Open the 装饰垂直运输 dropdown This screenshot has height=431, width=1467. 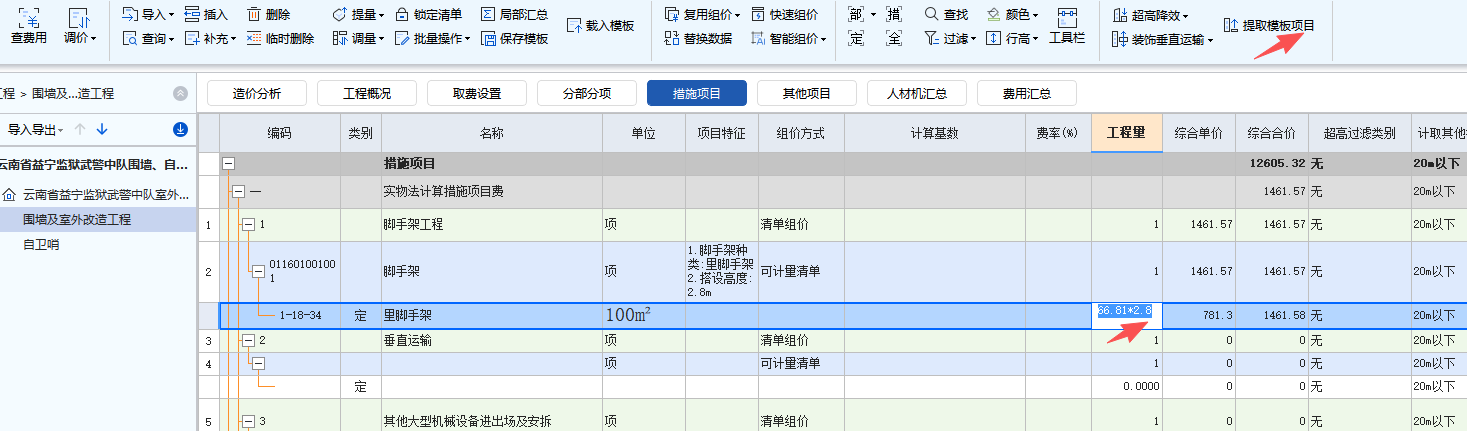tap(1162, 40)
